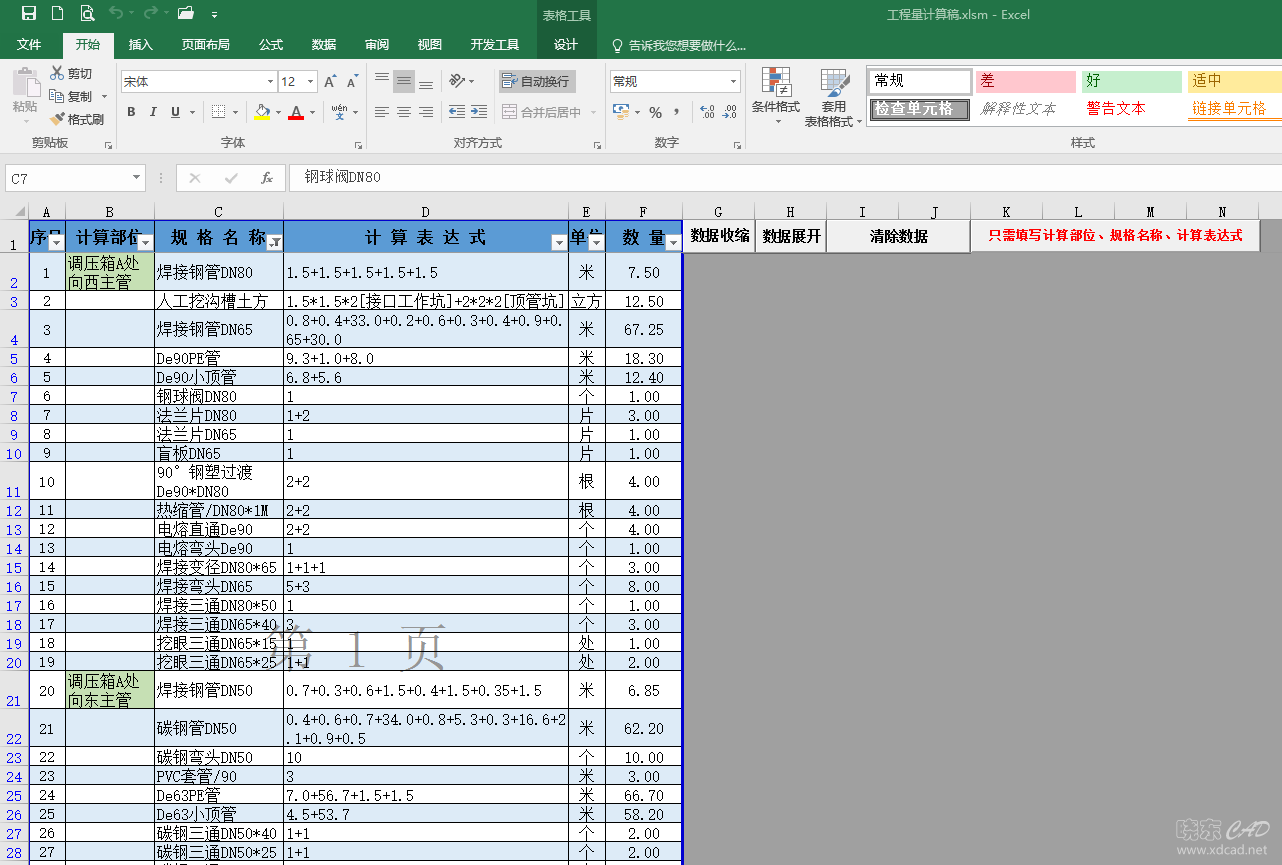Click increase decimal places icon

pyautogui.click(x=707, y=112)
